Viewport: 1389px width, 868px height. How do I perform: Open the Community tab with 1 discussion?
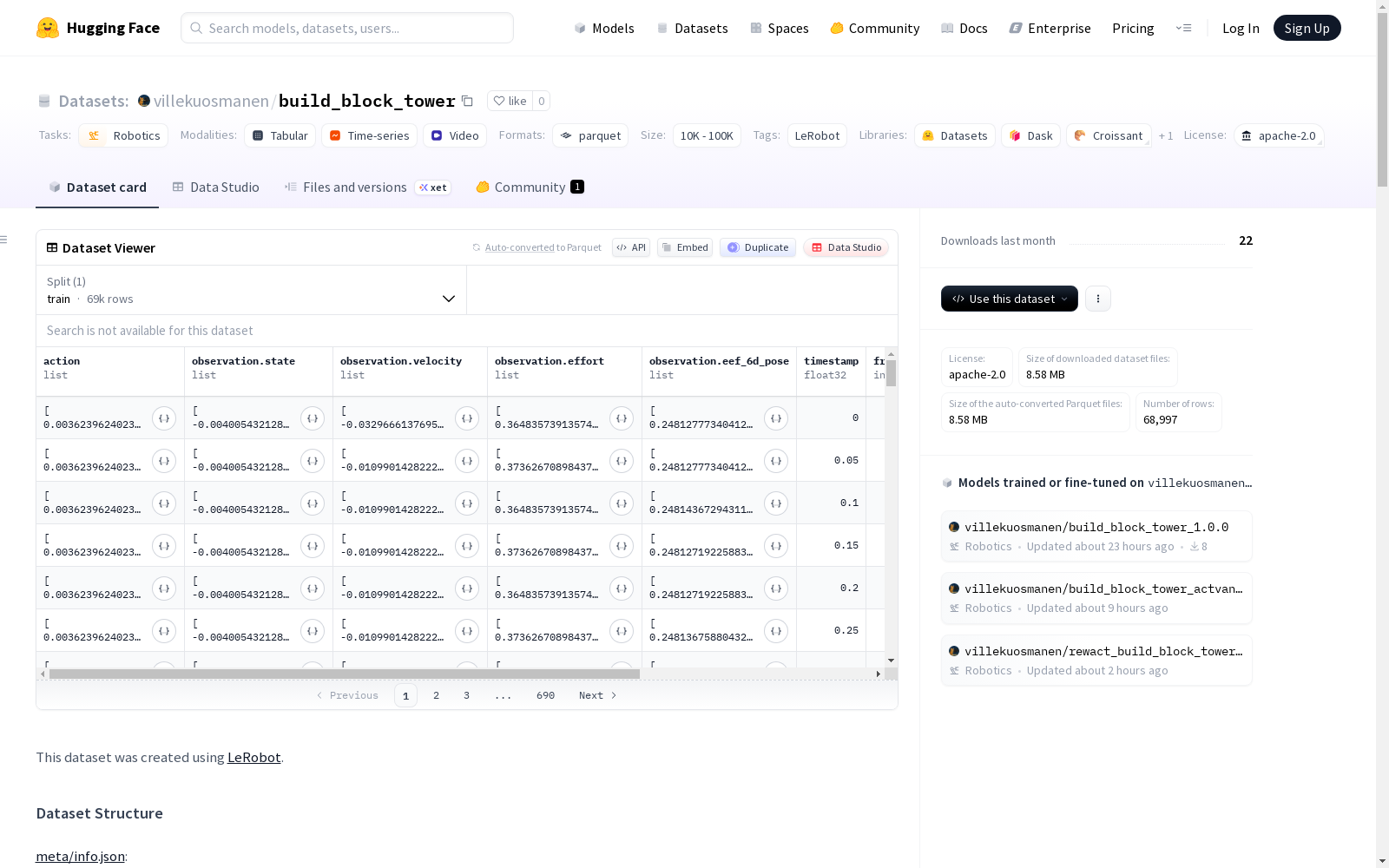pyautogui.click(x=530, y=187)
